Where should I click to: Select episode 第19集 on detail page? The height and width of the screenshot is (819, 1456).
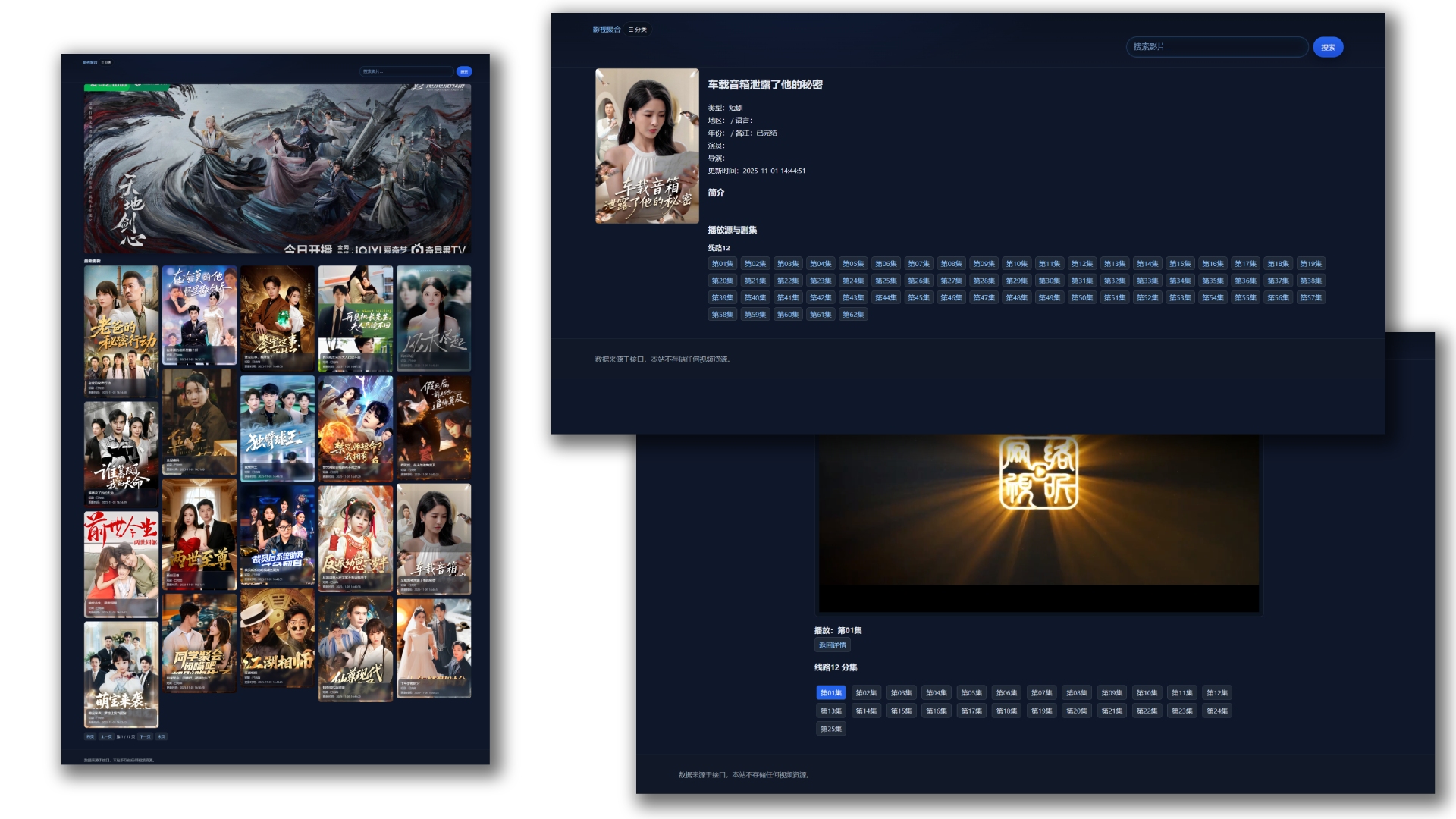(x=1310, y=264)
